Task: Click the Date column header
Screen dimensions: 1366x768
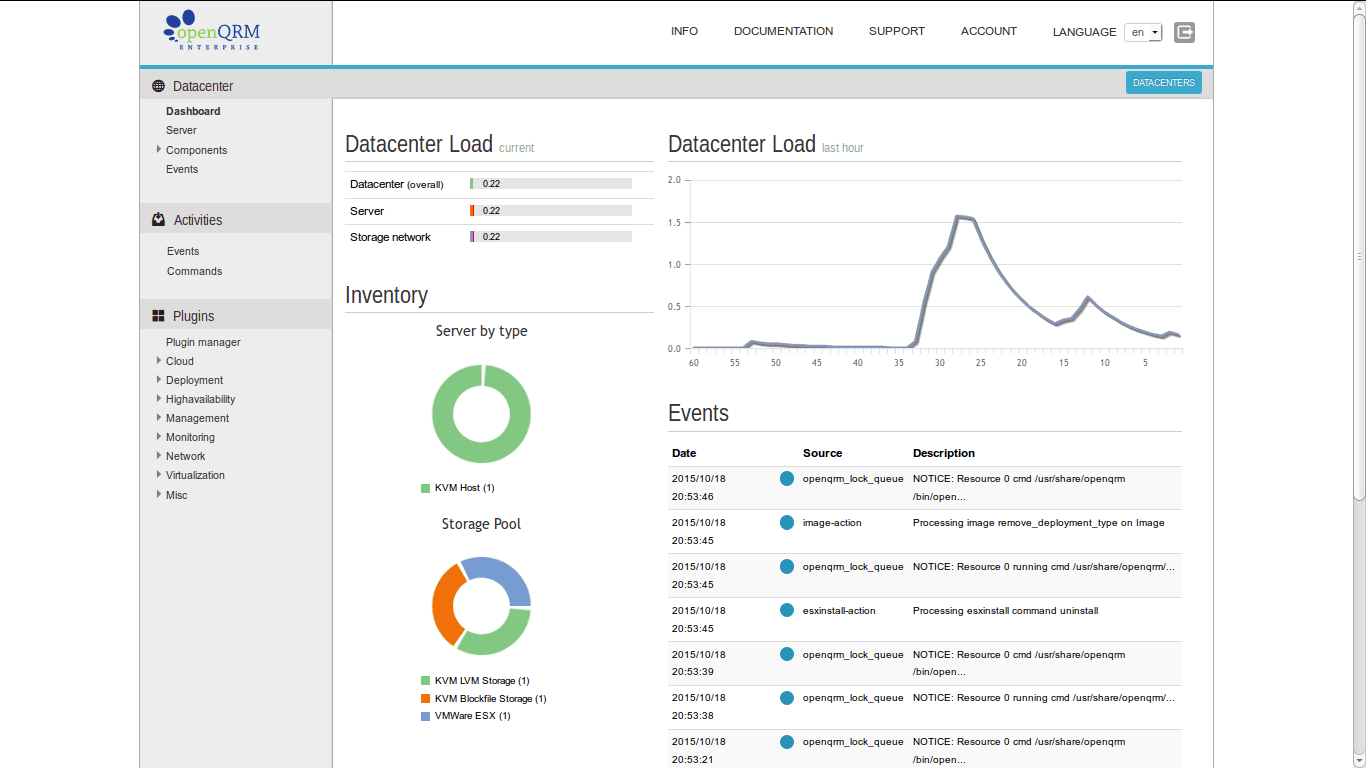Action: pyautogui.click(x=684, y=453)
